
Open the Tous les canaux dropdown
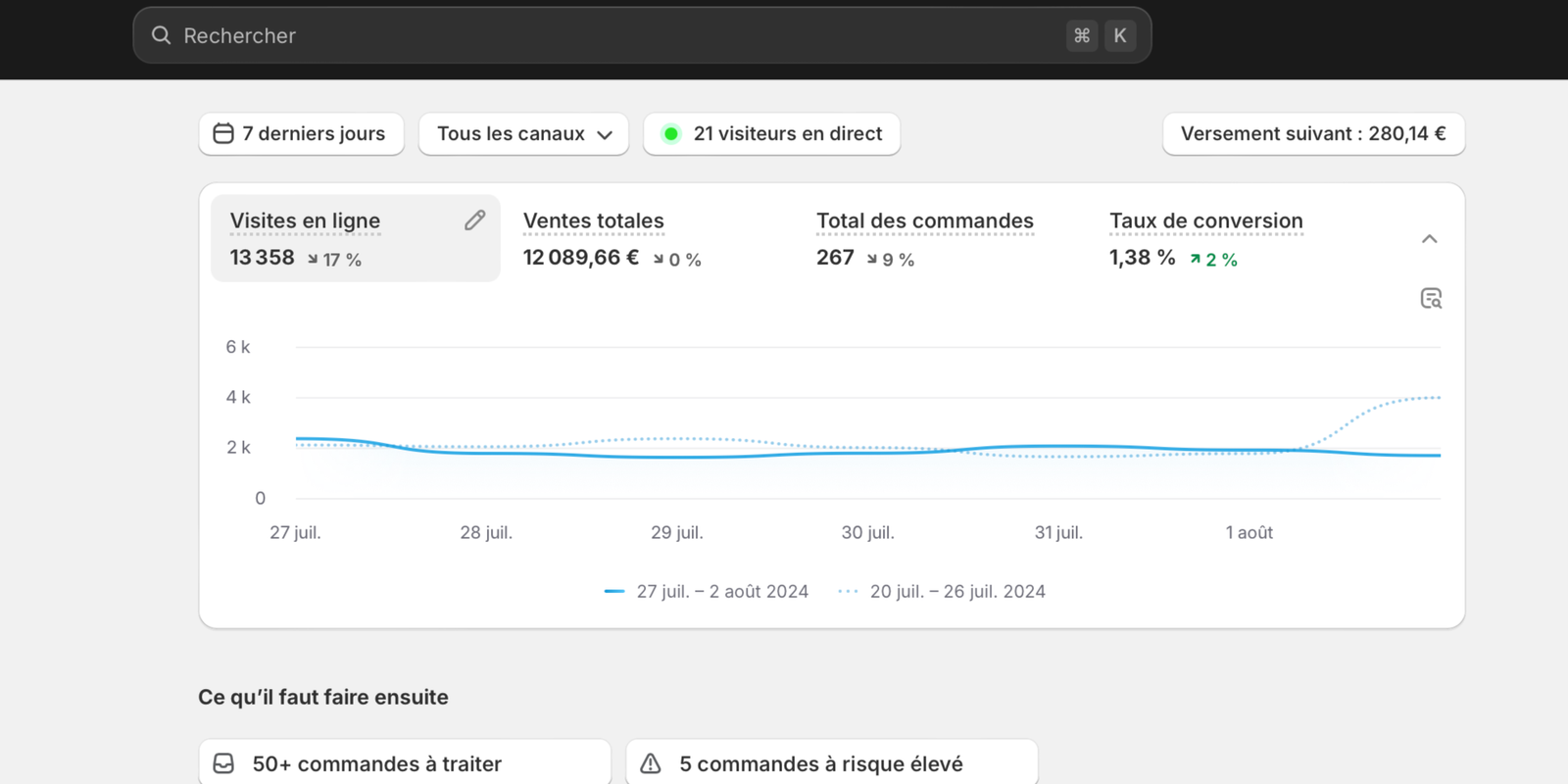(523, 133)
